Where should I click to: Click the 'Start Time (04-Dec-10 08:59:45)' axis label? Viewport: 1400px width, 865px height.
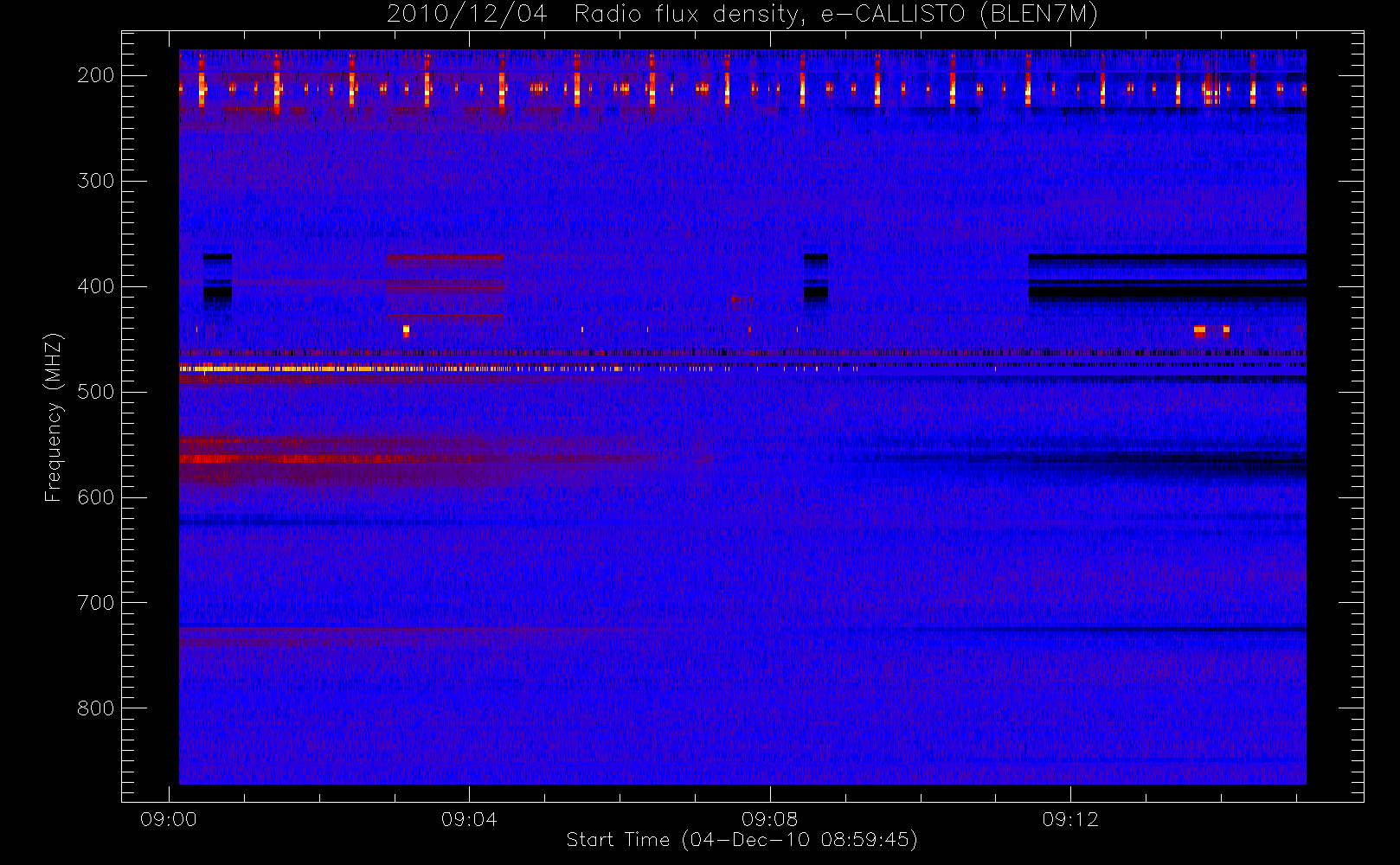[742, 840]
